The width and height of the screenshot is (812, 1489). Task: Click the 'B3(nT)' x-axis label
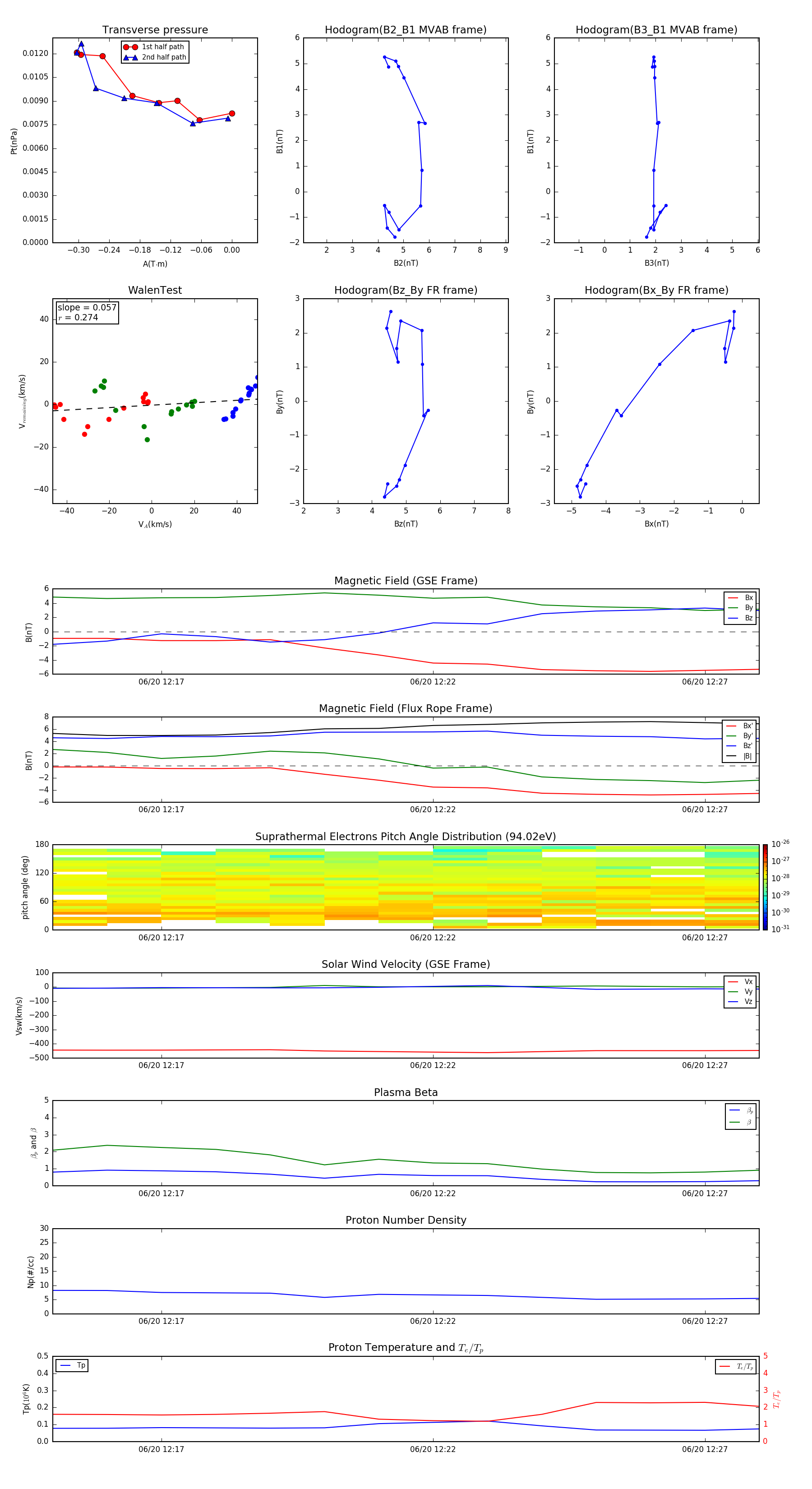pos(656,263)
